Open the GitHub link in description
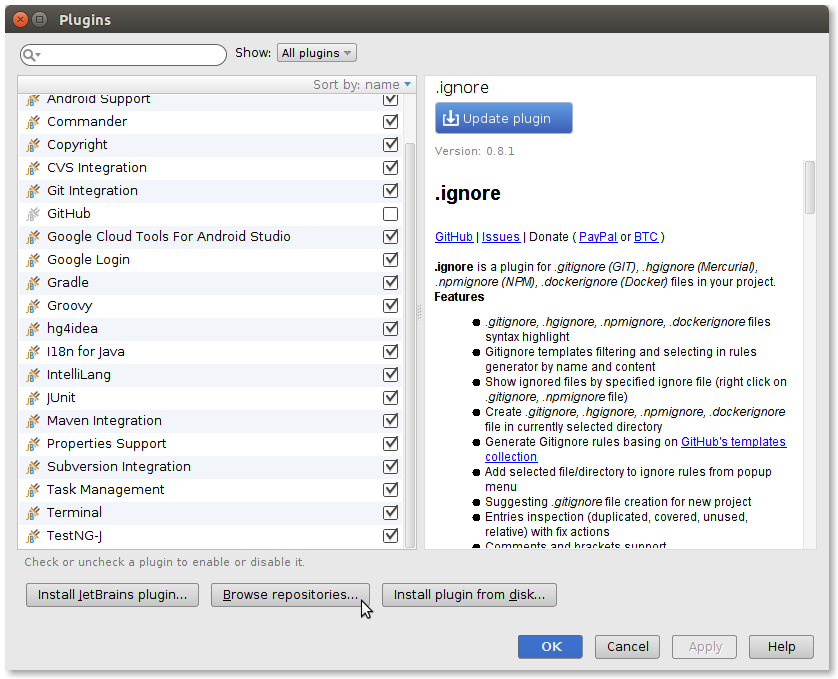Screen dimensions: 838x679 pyautogui.click(x=454, y=237)
